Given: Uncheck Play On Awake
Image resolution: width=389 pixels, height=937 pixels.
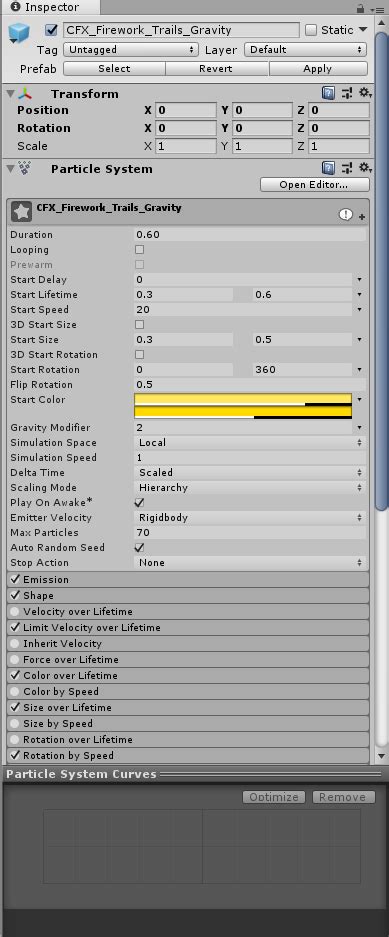Looking at the screenshot, I should pos(139,503).
